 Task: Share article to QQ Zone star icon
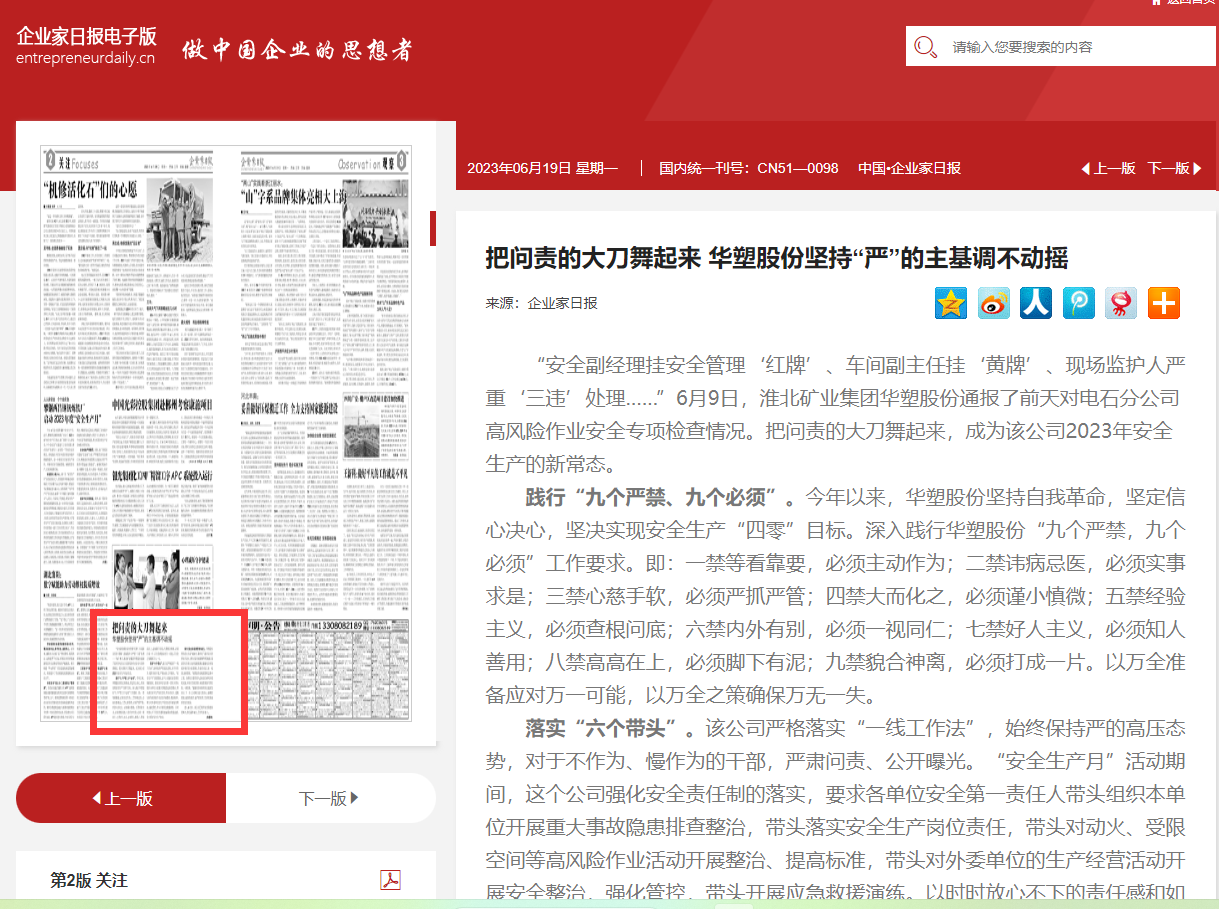(951, 303)
